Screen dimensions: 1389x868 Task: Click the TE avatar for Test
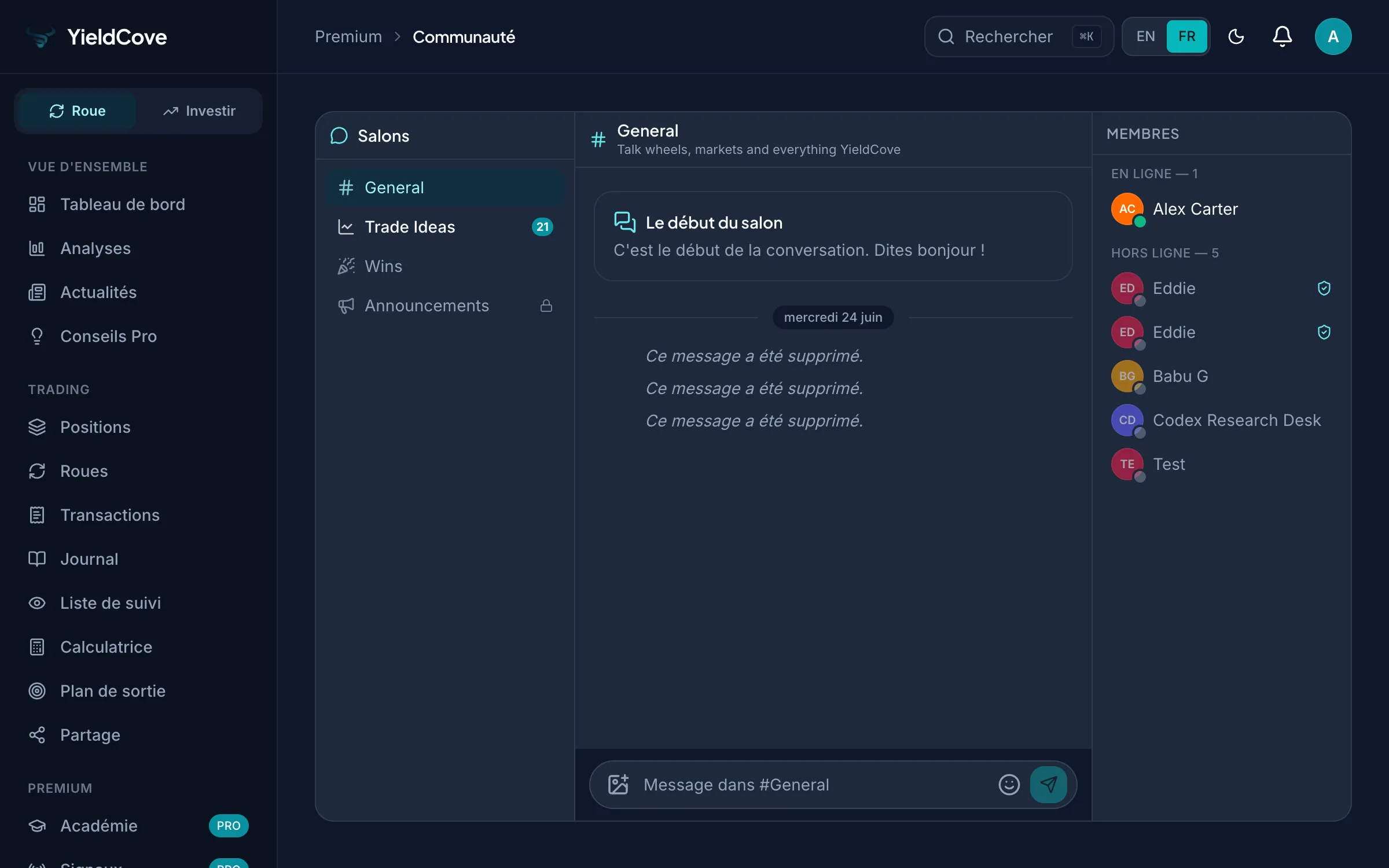click(x=1127, y=464)
